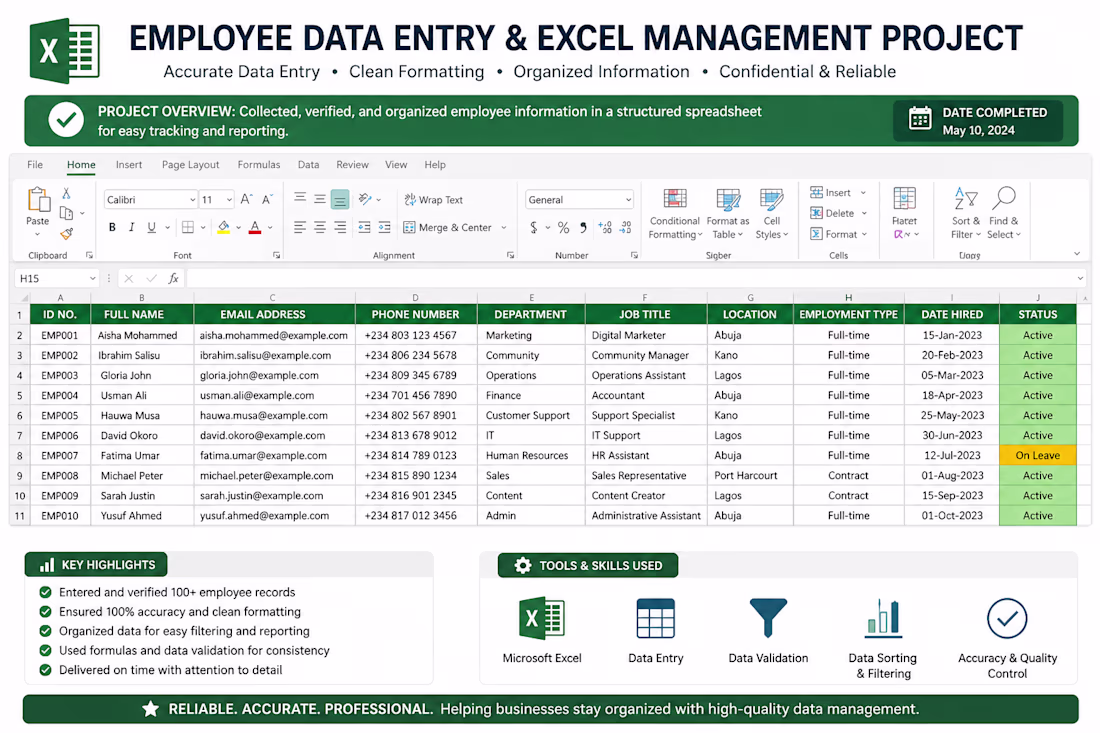Switch to the View tab
Screen dimensions: 1100x733
[396, 165]
